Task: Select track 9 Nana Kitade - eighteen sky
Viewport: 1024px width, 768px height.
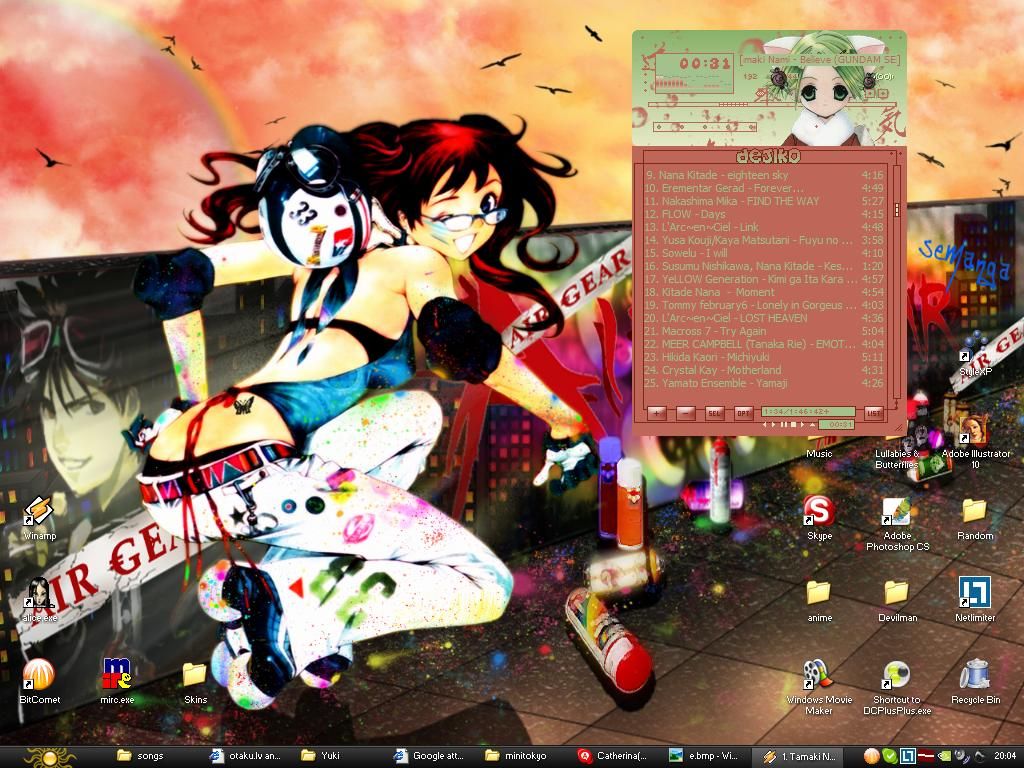Action: coord(764,175)
